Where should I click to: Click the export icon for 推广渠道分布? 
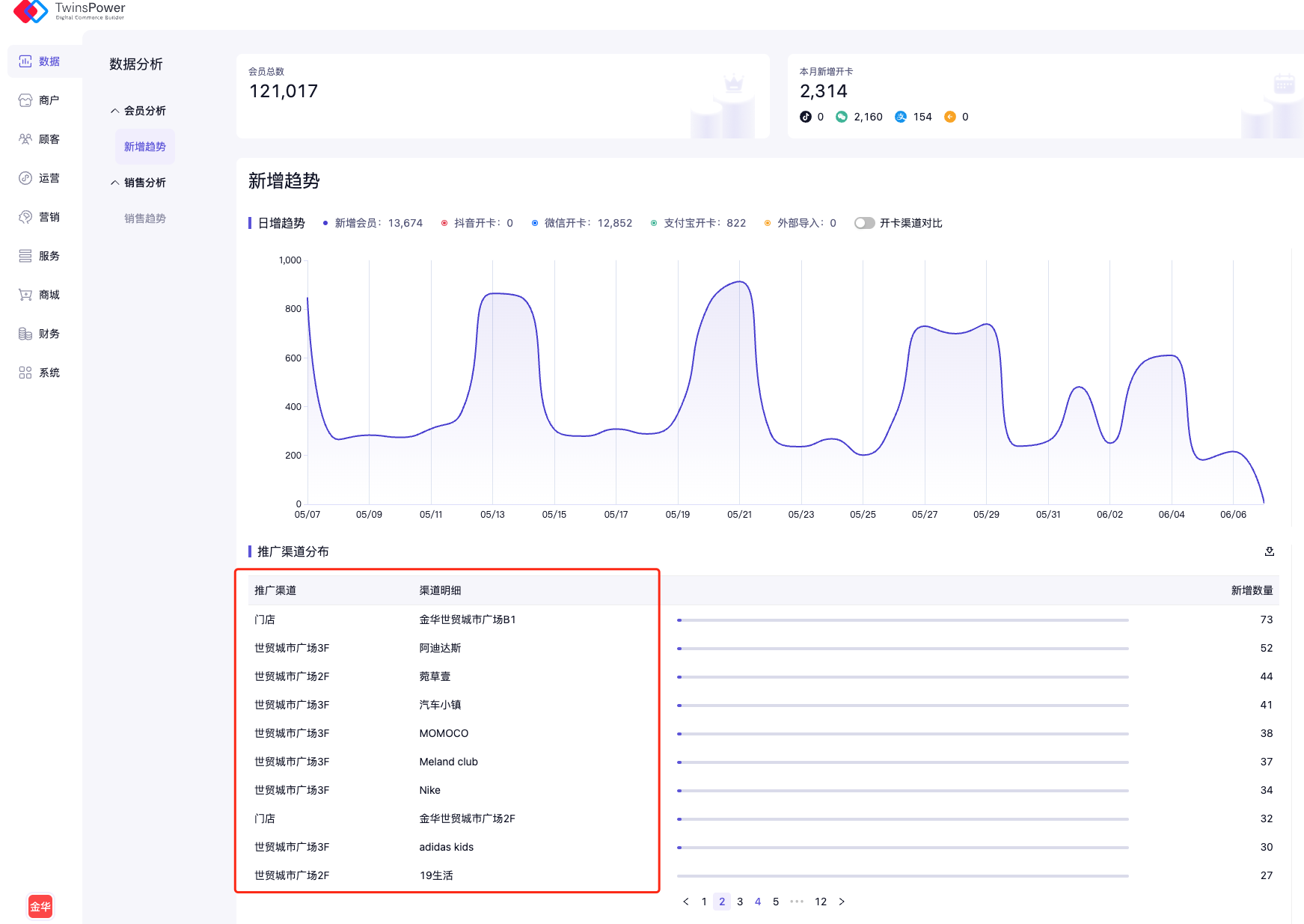(x=1269, y=551)
